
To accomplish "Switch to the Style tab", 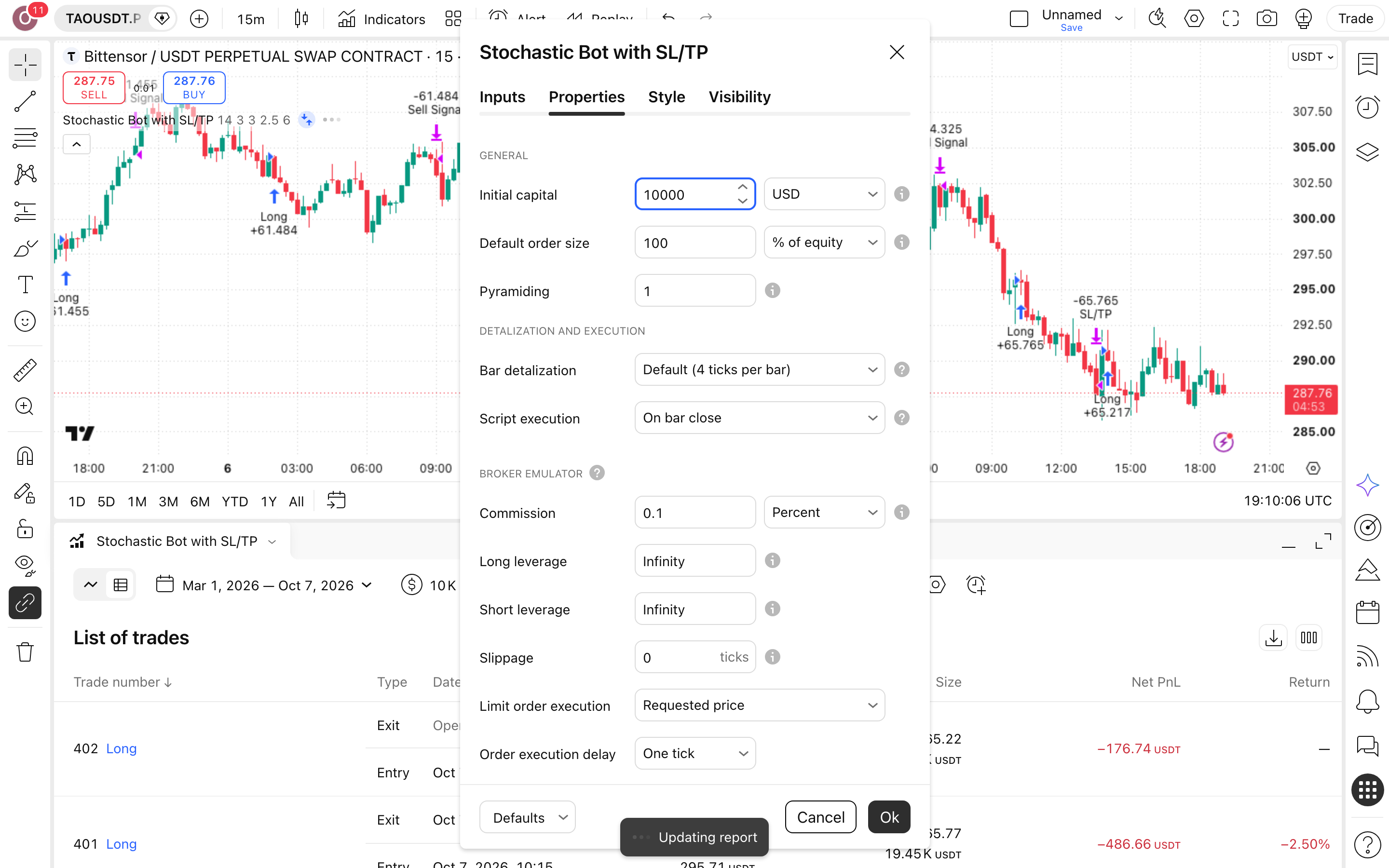I will pyautogui.click(x=667, y=97).
